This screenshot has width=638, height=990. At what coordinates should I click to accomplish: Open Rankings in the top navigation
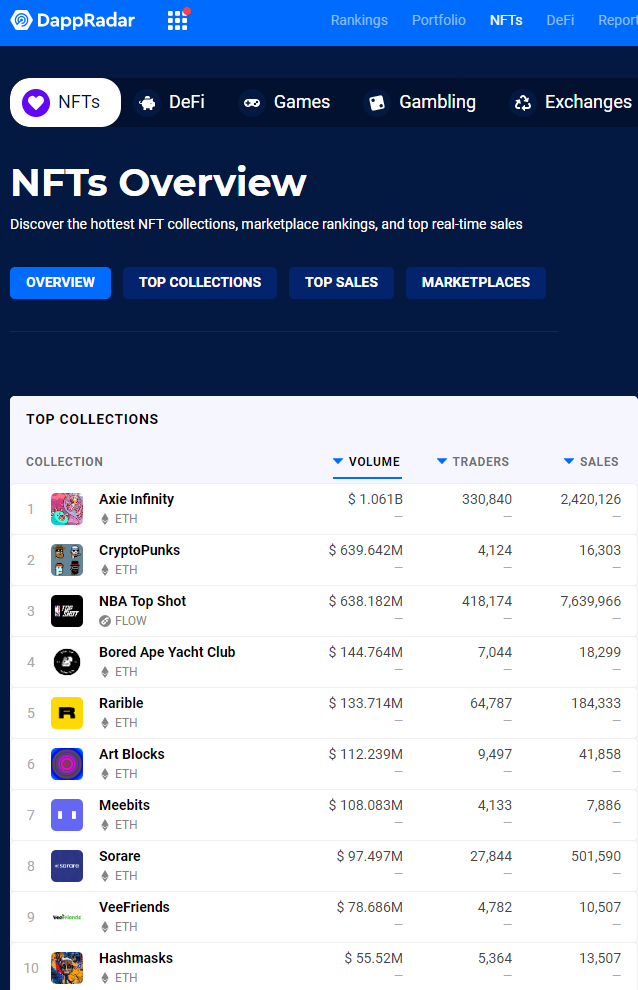pyautogui.click(x=359, y=20)
